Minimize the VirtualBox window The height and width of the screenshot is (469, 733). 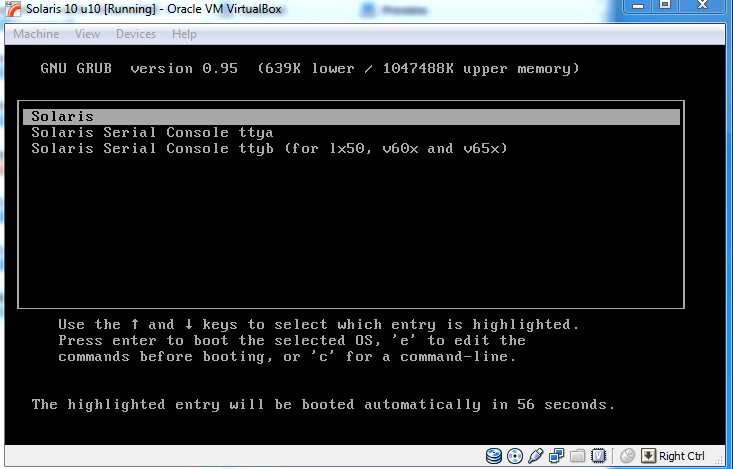tap(638, 6)
